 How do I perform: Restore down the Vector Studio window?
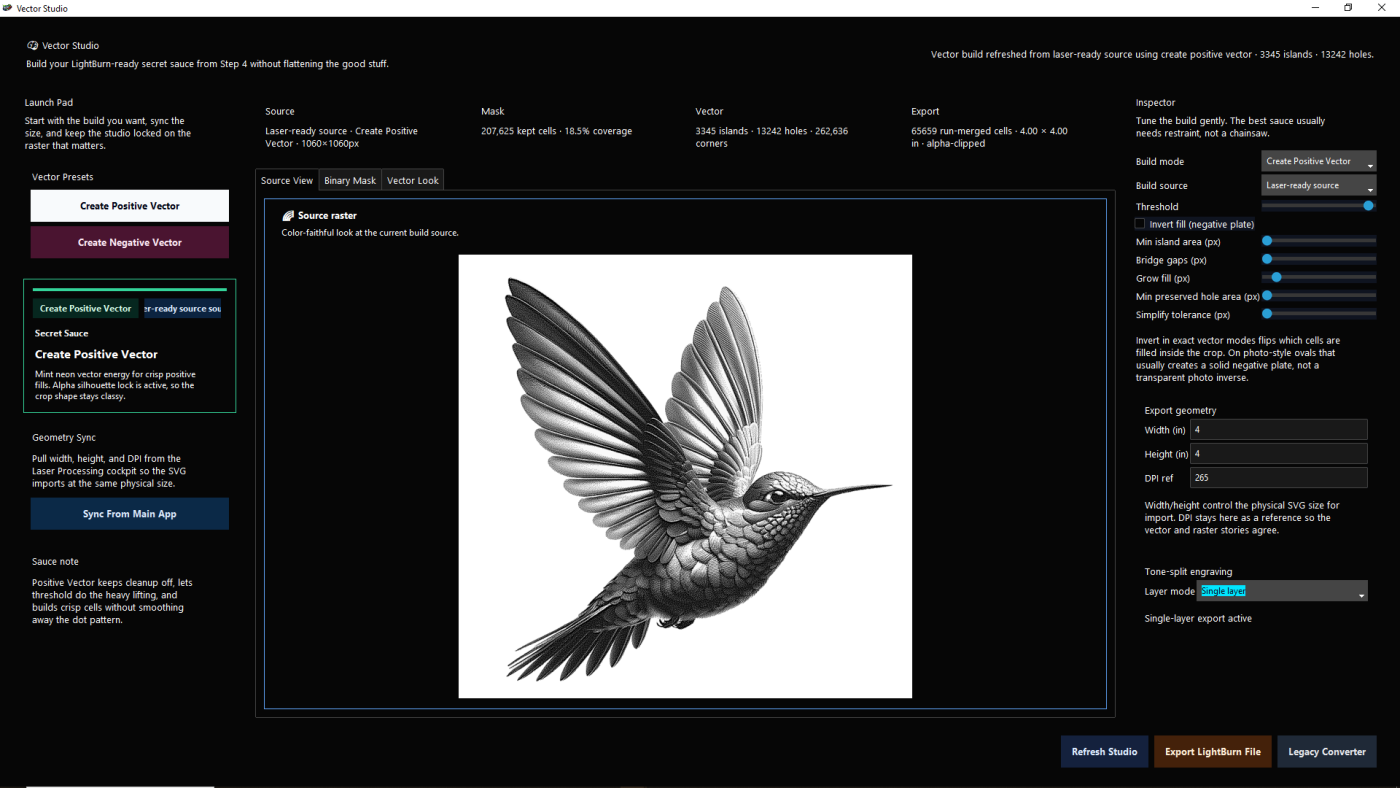click(1347, 8)
